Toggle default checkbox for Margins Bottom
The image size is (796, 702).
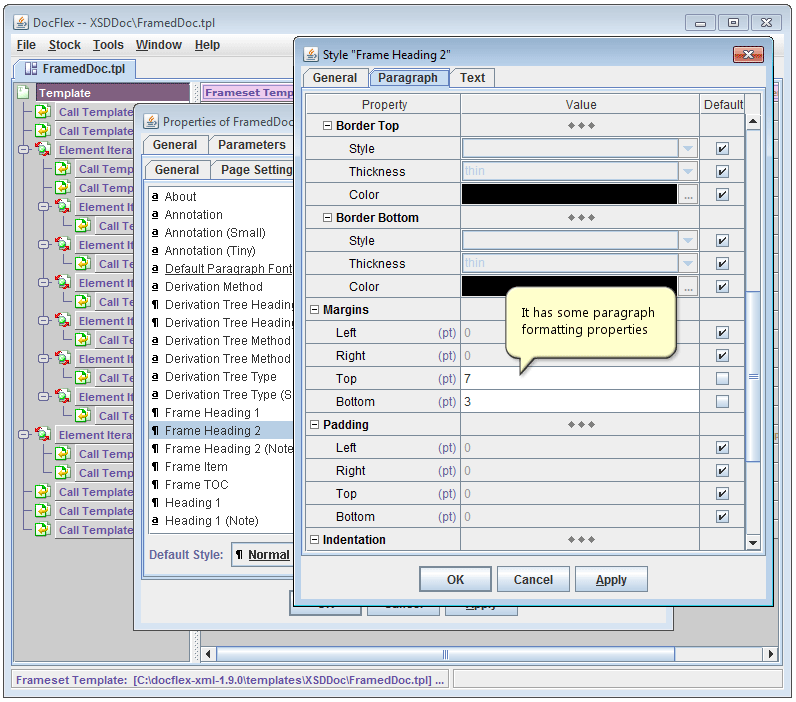[x=722, y=402]
